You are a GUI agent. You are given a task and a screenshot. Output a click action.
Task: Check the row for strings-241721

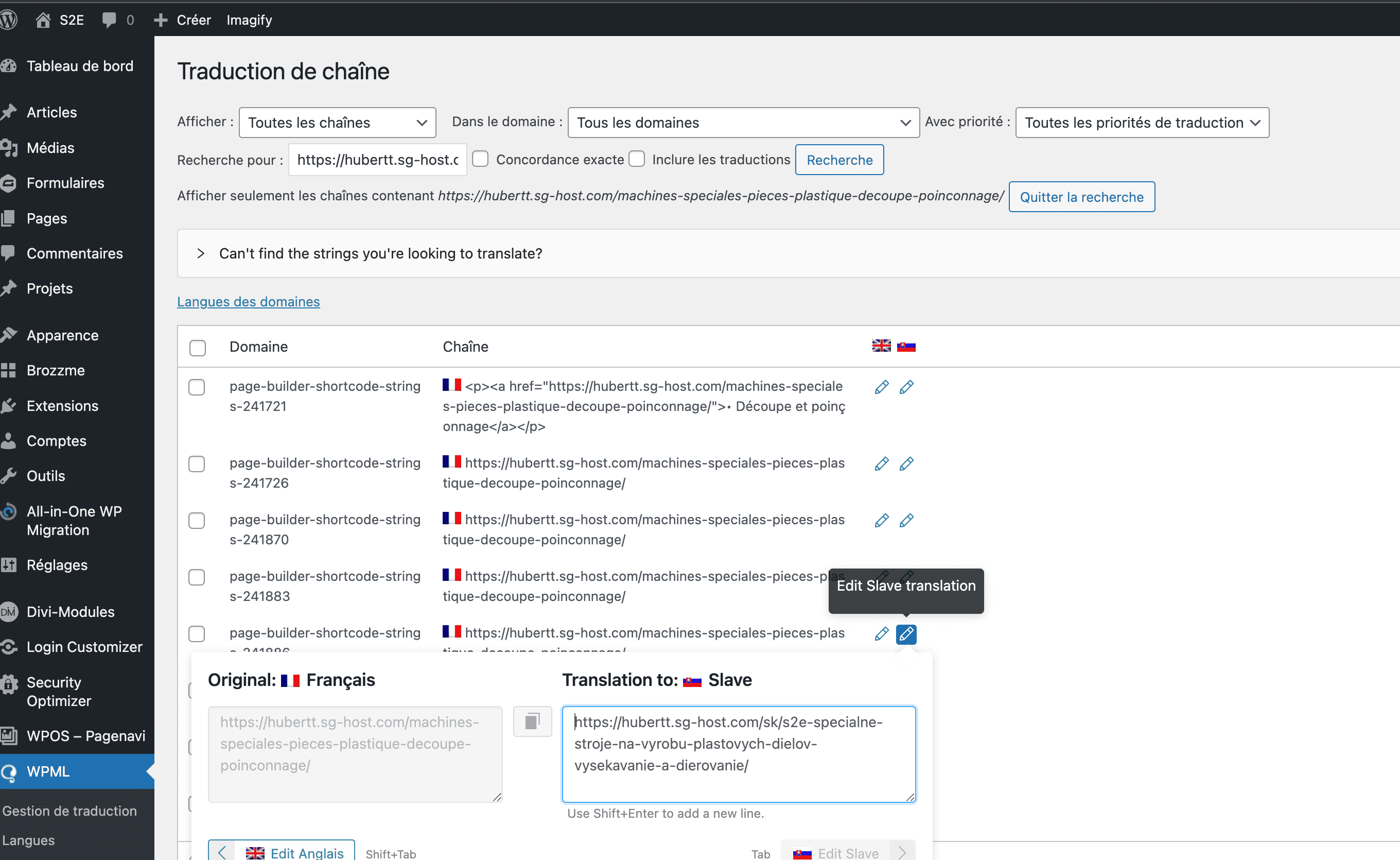[197, 387]
